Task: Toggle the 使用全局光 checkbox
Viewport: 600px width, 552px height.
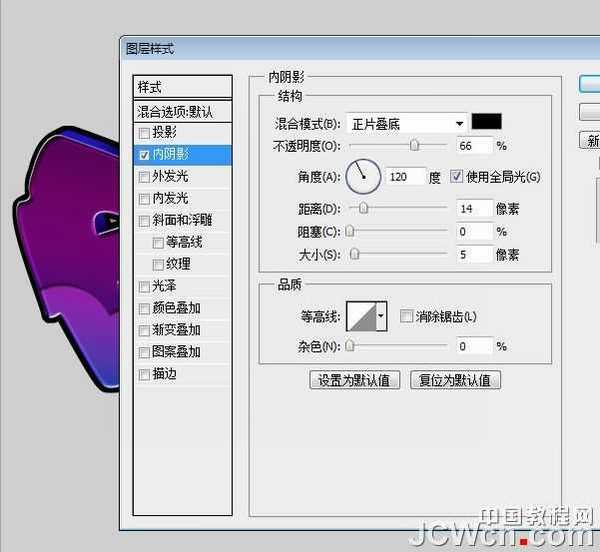Action: click(x=458, y=177)
